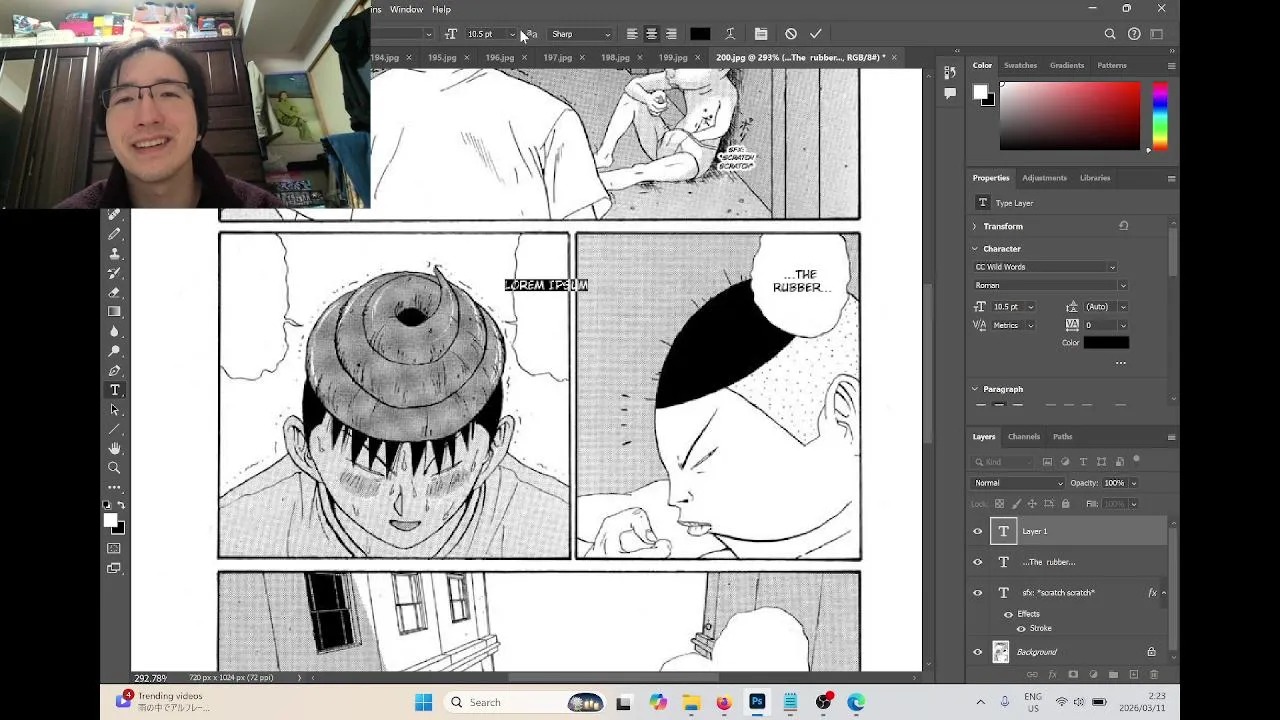Screen dimensions: 1280x720
Task: Switch to the Channels tab
Action: coord(1023,437)
